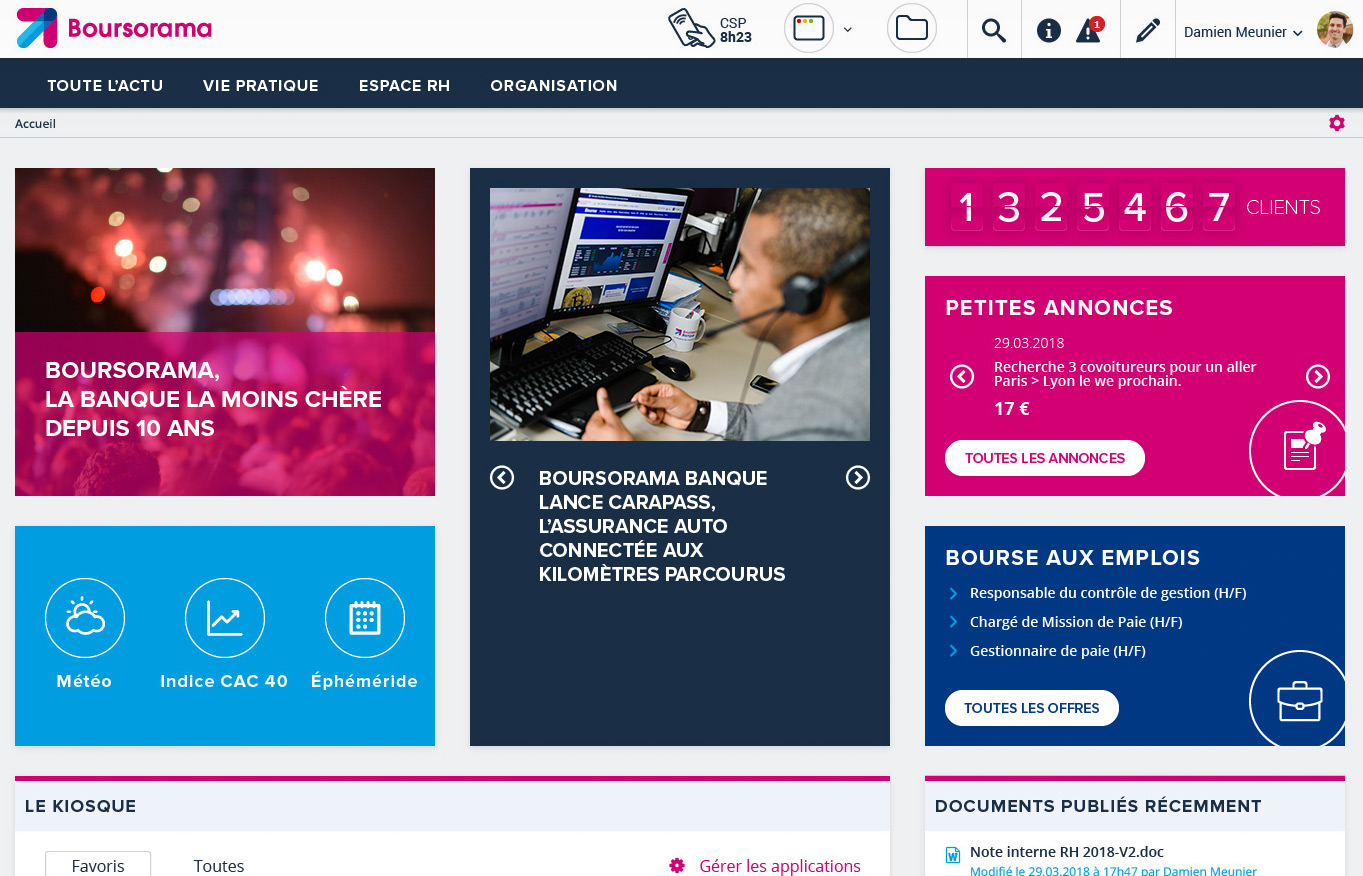Open the Toute l'actu menu

(x=105, y=86)
